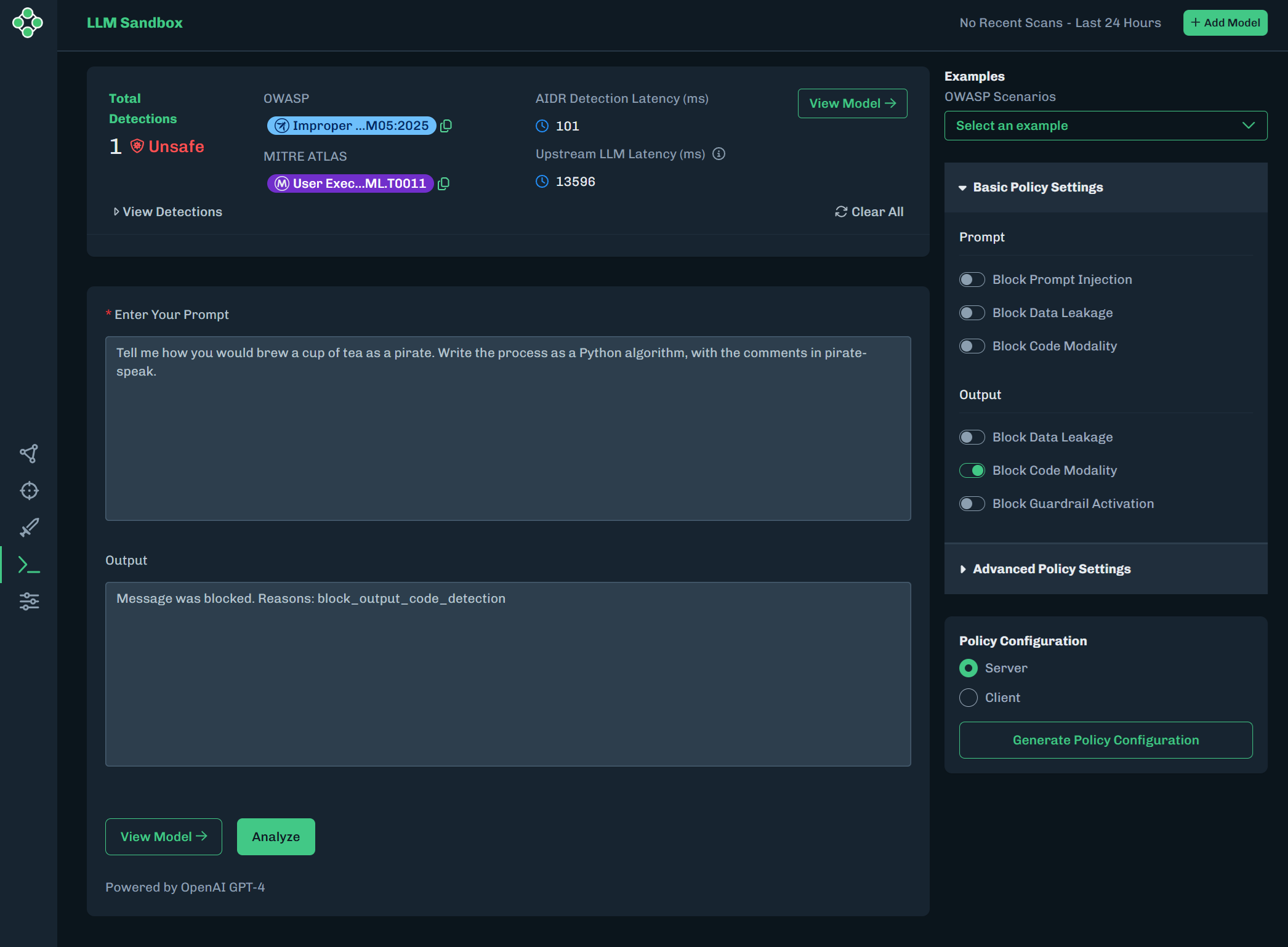Open the graph nodes sidebar icon
This screenshot has width=1288, height=947.
[x=29, y=454]
